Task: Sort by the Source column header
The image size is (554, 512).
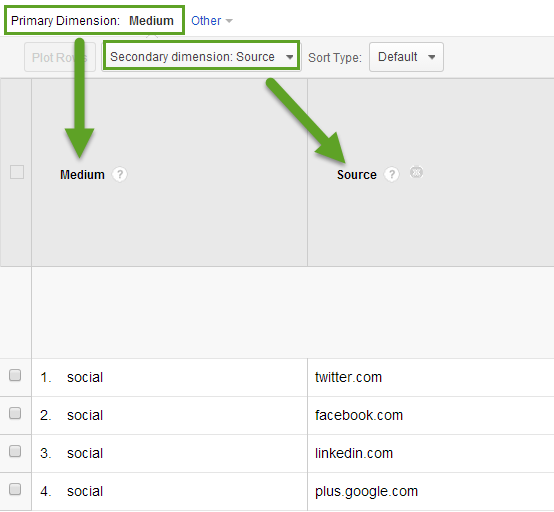Action: click(x=357, y=175)
